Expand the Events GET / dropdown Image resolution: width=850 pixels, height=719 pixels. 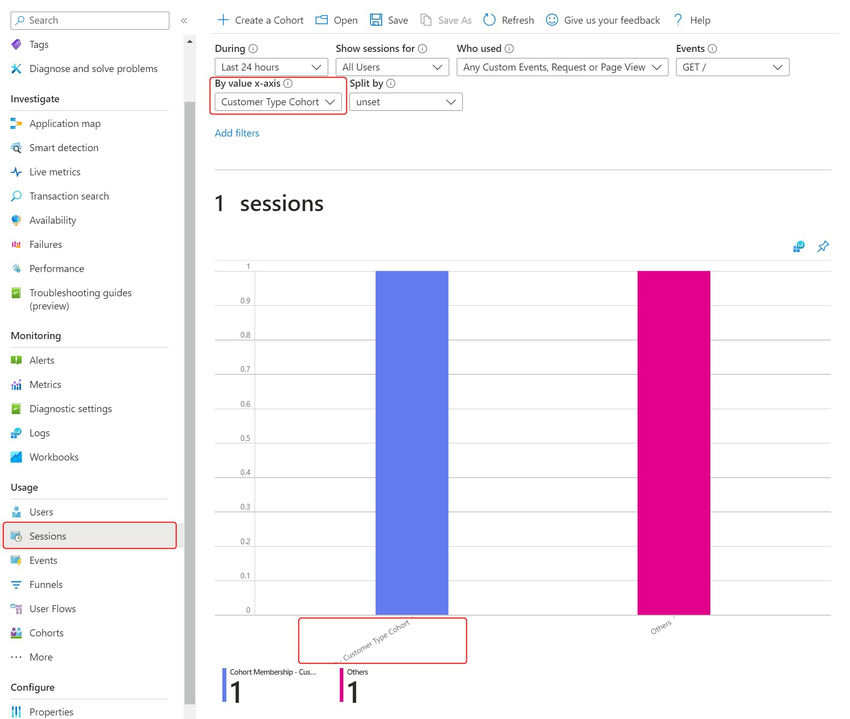pos(732,67)
